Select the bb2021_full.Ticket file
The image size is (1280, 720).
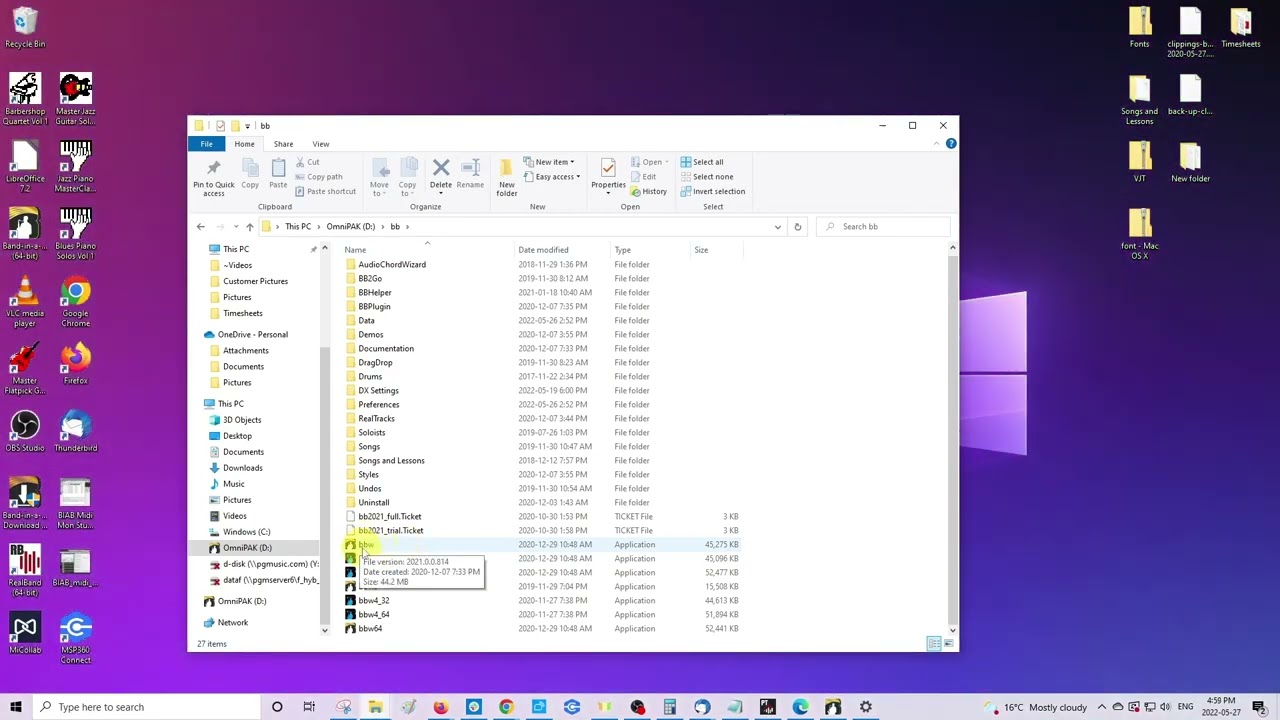543,517
